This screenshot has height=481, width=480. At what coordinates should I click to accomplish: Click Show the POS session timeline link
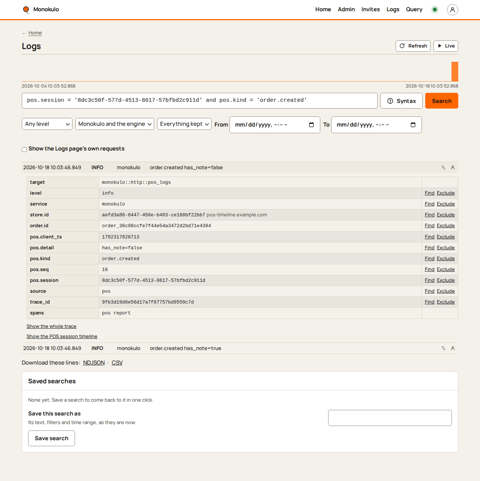(x=62, y=336)
